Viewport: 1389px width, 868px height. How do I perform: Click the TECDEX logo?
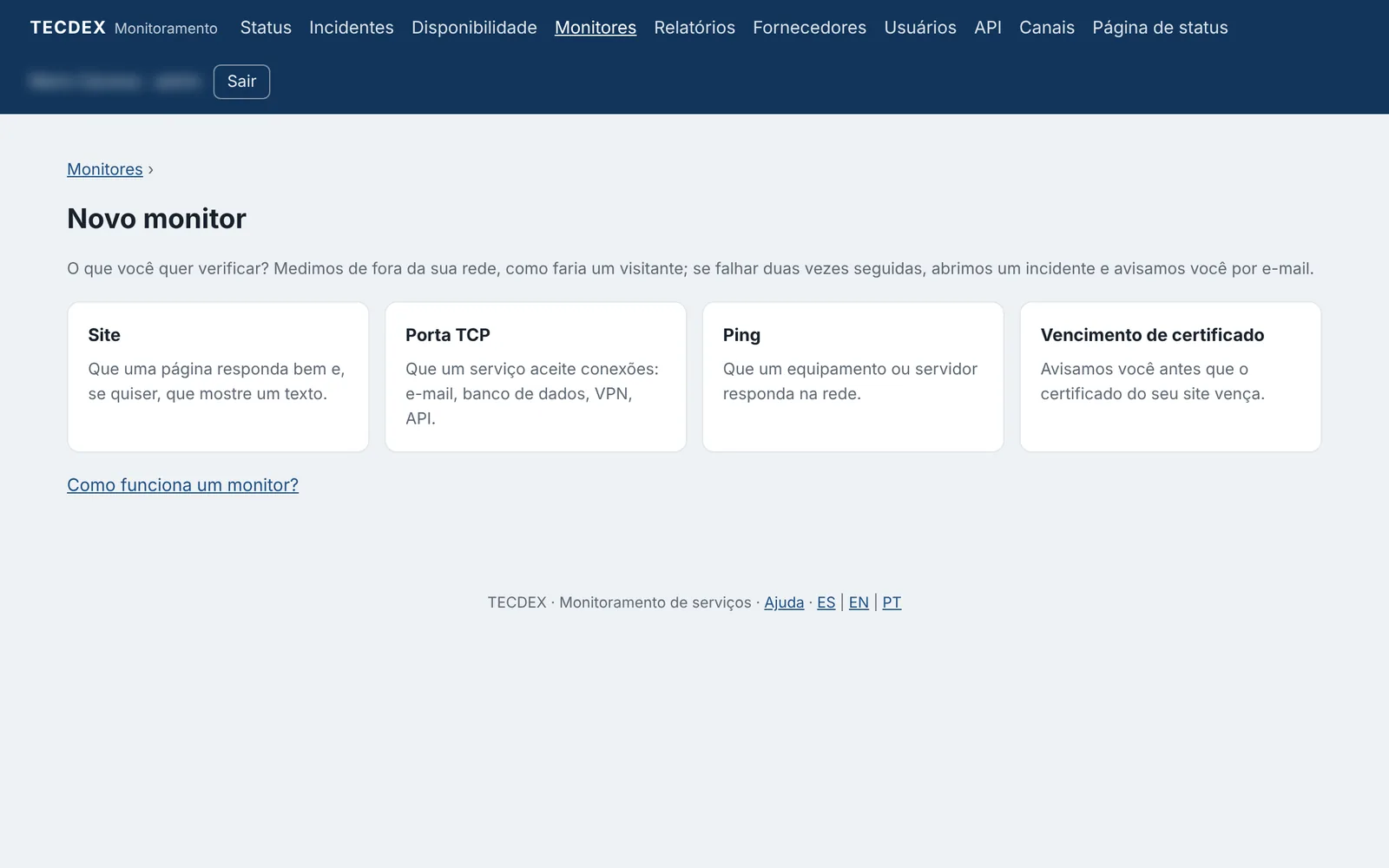(68, 28)
